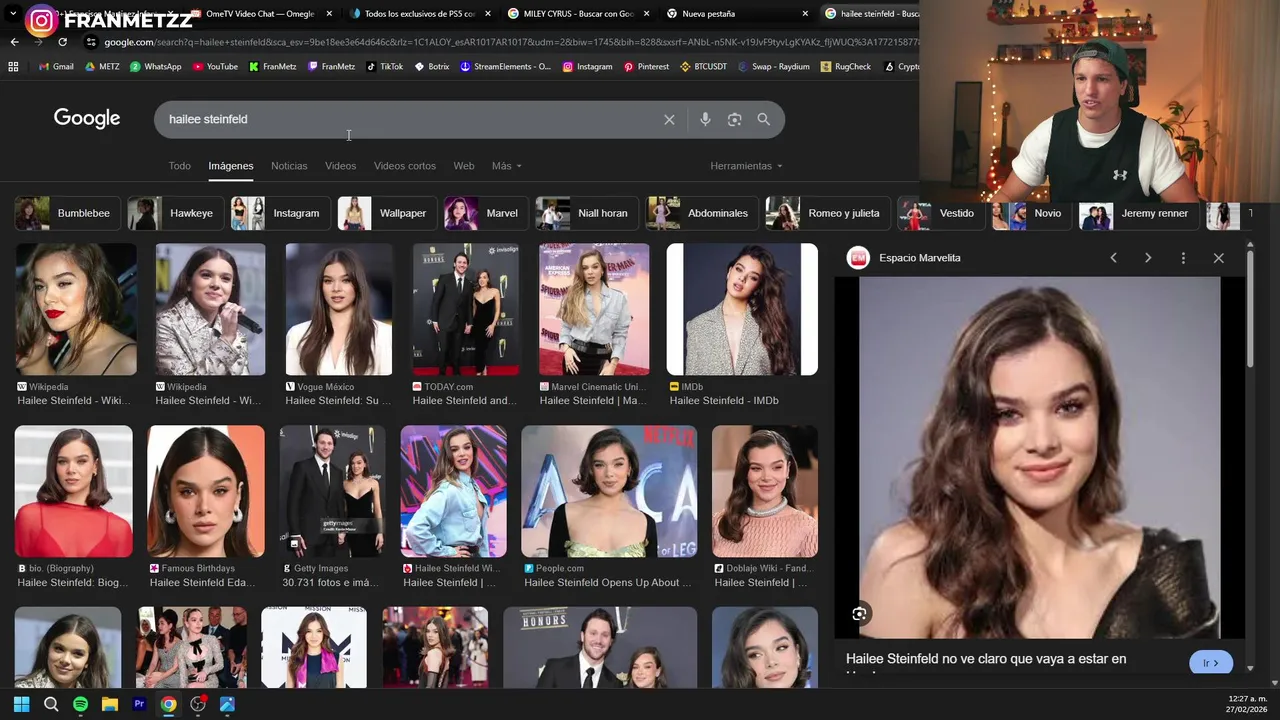
Task: Switch to the Web tab
Action: coord(464,166)
